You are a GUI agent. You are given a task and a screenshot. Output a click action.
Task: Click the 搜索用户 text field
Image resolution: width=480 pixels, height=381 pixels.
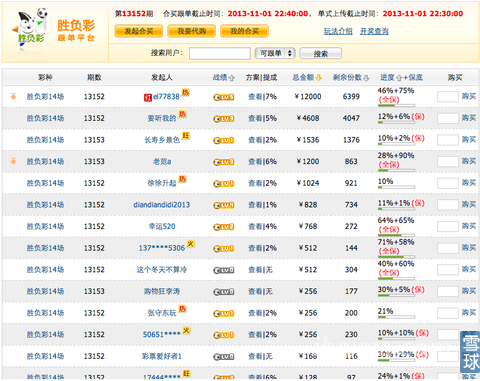(220, 53)
